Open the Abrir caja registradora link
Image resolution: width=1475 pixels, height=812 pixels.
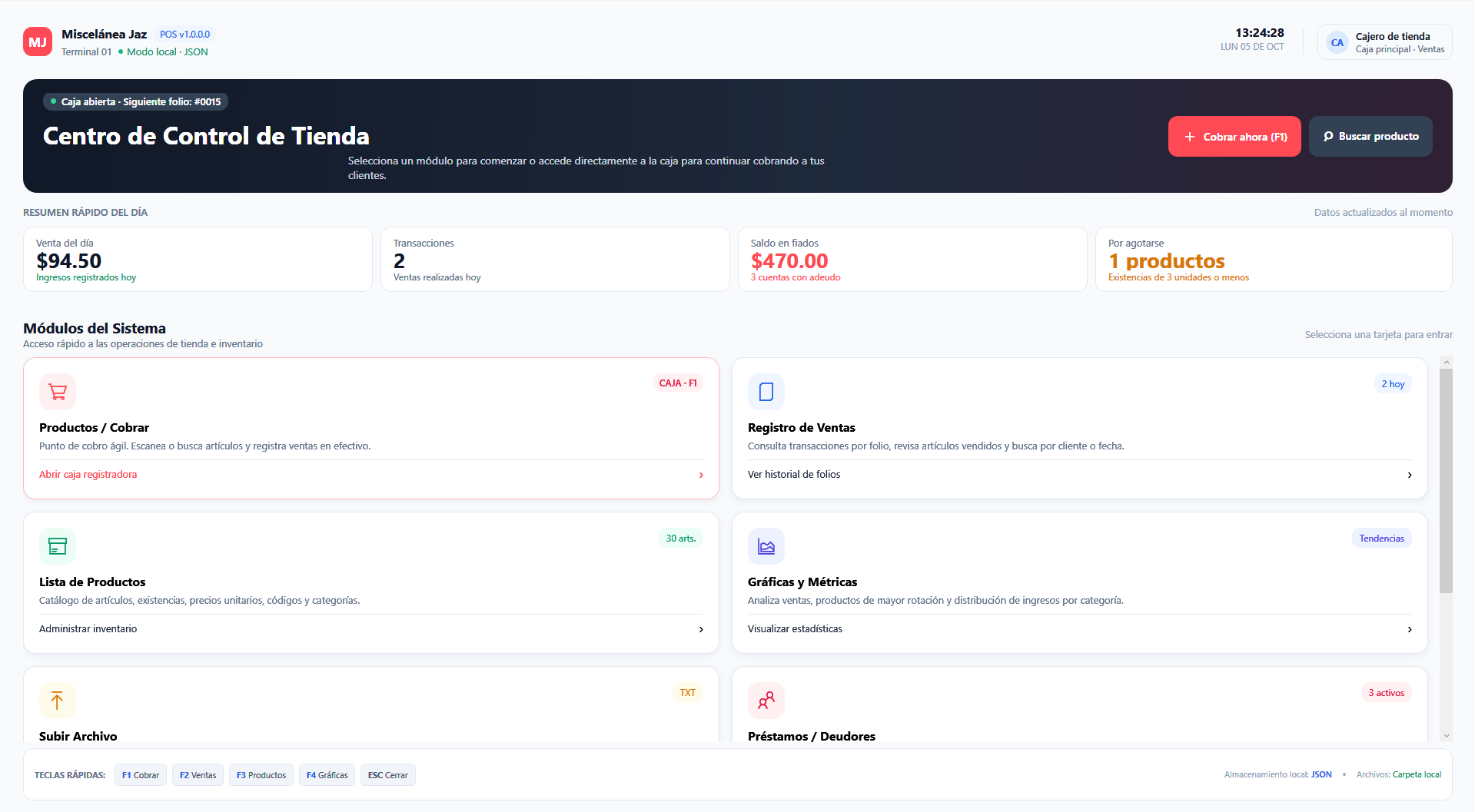coord(88,475)
